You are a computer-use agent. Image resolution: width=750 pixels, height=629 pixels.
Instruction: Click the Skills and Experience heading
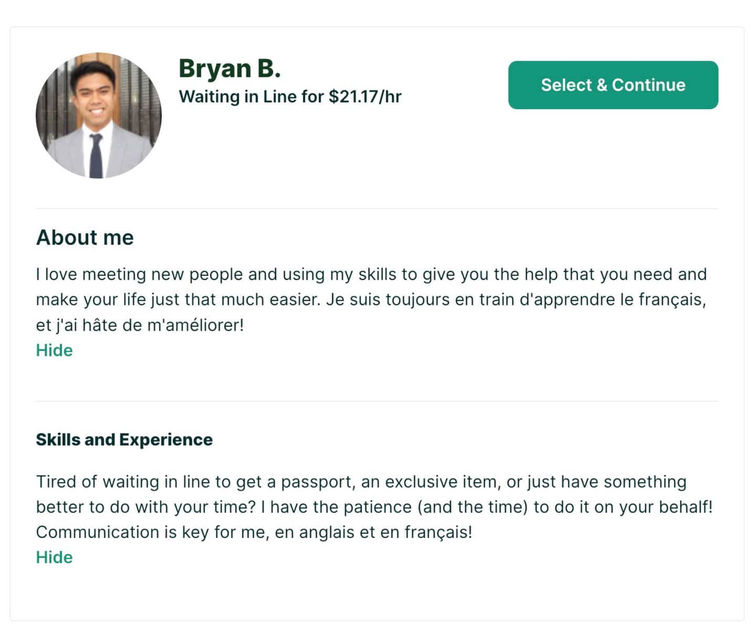click(124, 440)
